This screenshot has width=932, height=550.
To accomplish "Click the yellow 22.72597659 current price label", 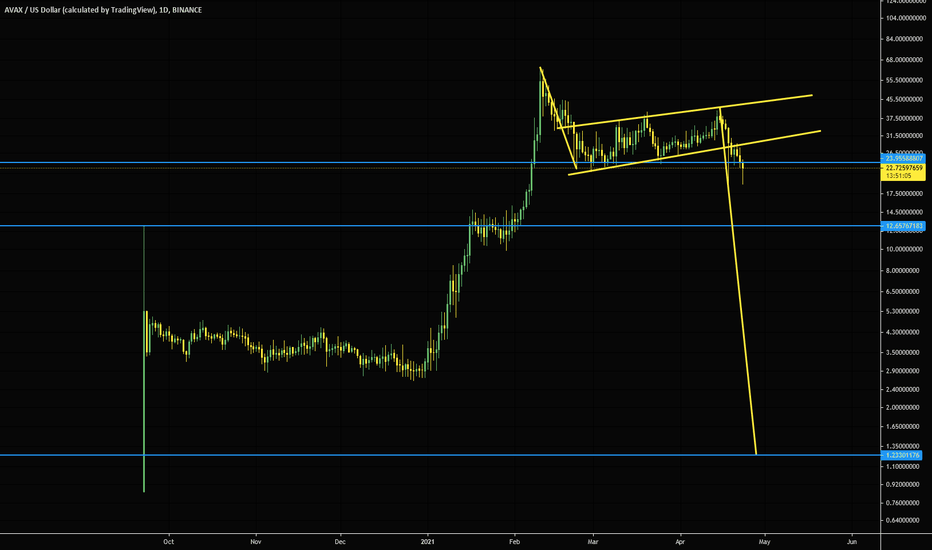I will click(x=904, y=168).
